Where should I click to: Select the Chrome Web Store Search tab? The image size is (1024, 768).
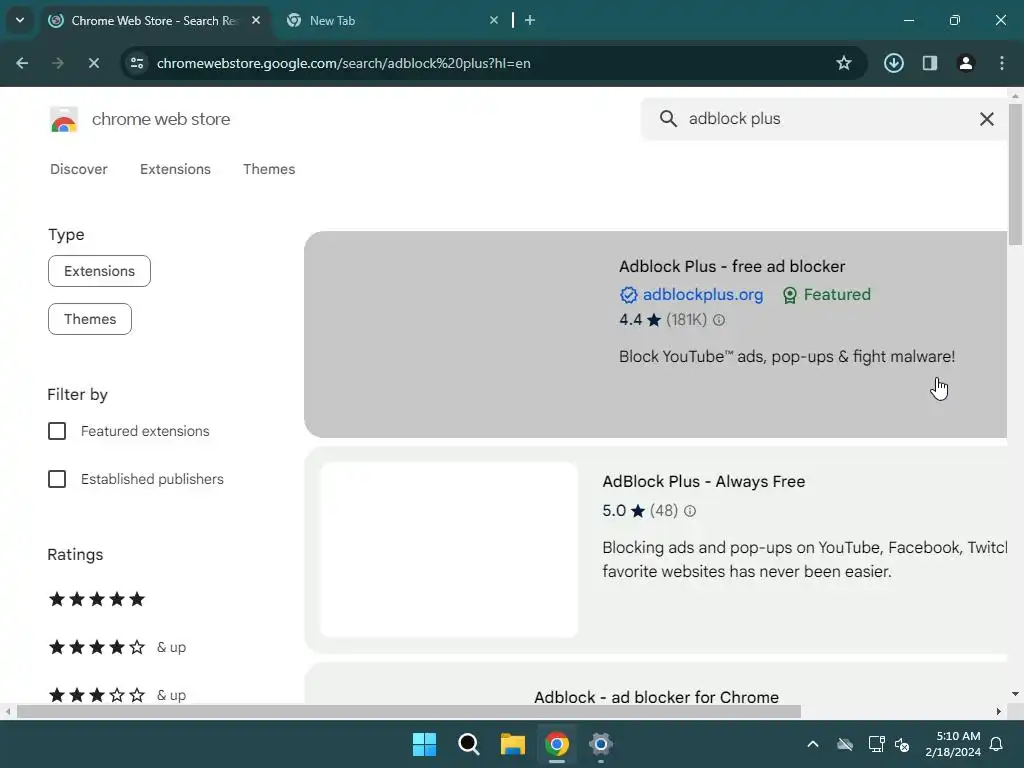[155, 20]
